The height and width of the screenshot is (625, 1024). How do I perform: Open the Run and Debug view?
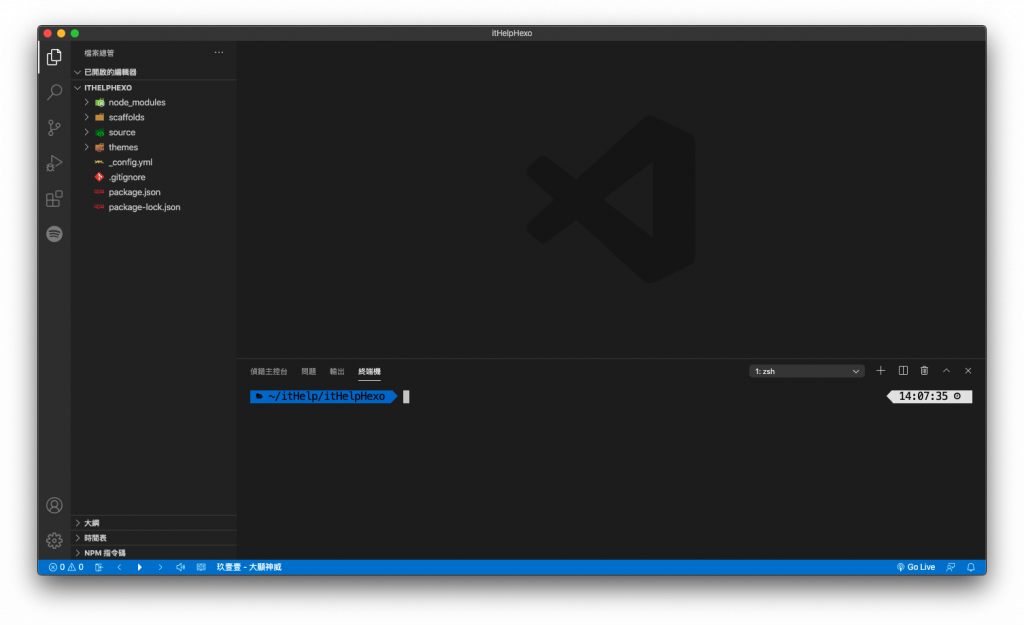coord(54,163)
